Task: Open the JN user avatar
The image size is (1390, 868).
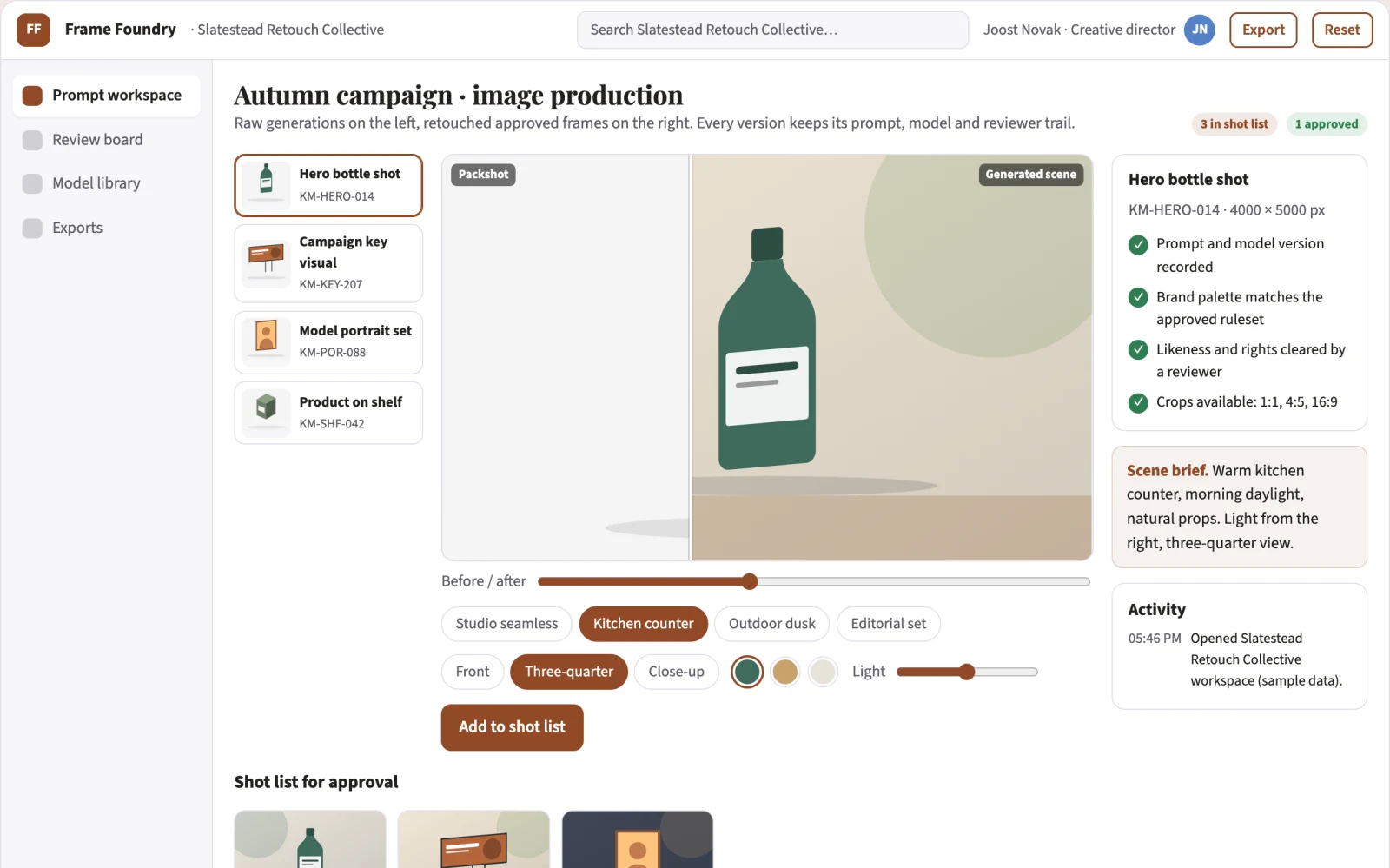Action: coord(1200,30)
